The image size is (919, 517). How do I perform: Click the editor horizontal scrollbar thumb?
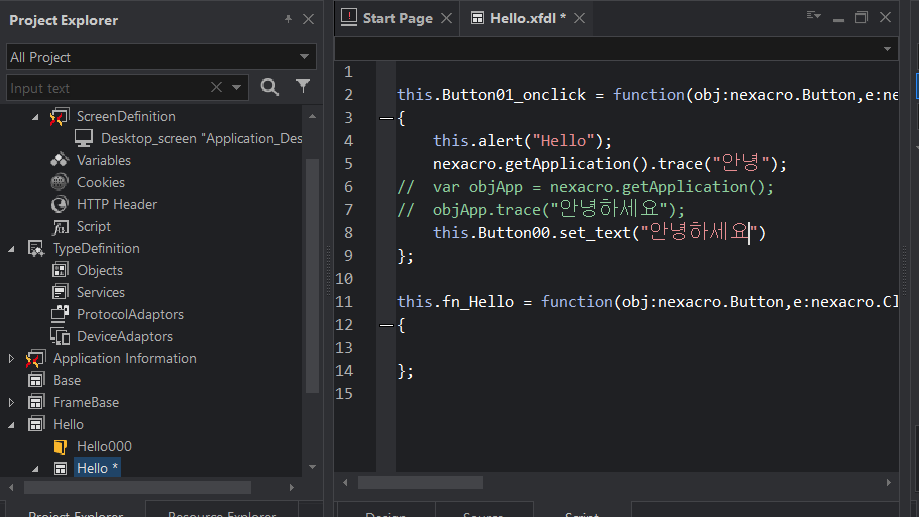click(x=420, y=482)
